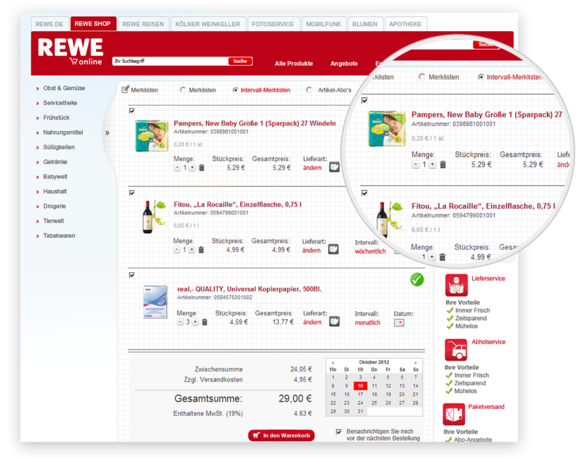
Task: Decrease Kopierpapier quantity with minus button
Action: [x=180, y=322]
